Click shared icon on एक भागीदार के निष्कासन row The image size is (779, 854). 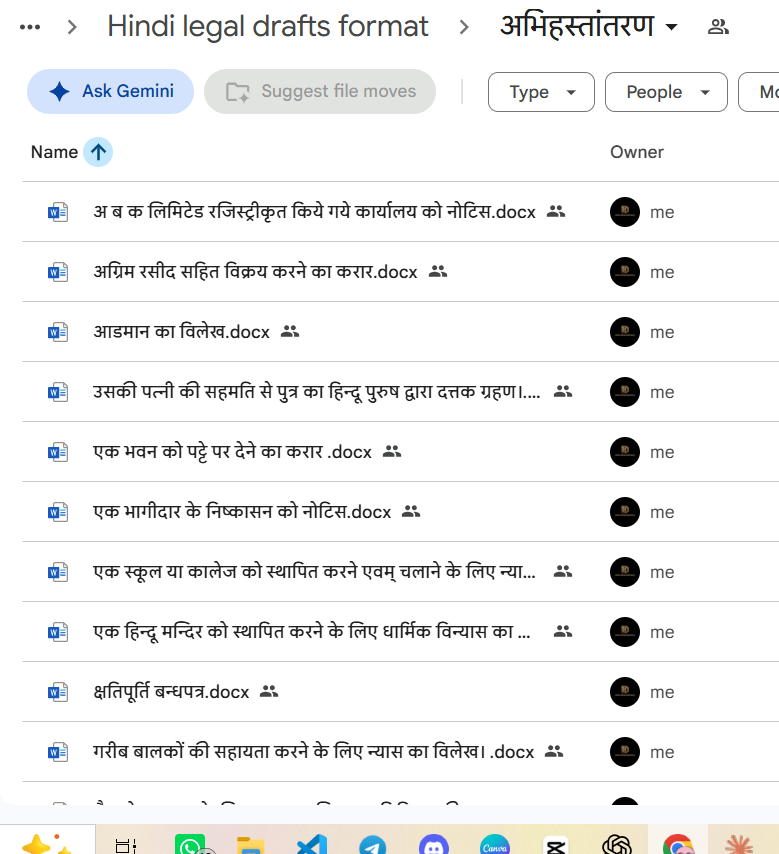coord(411,511)
